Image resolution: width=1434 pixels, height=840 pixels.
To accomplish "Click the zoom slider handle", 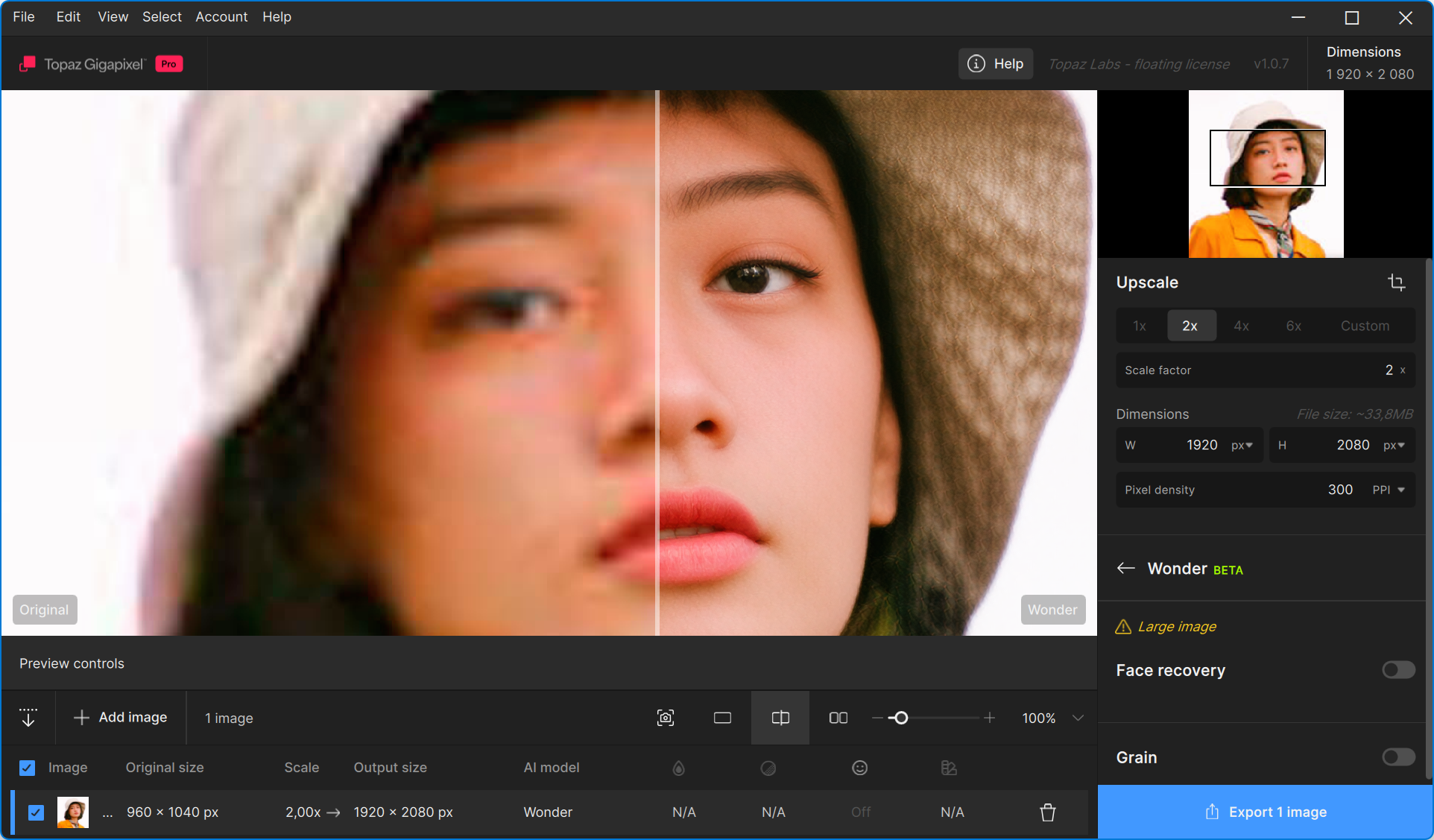I will tap(901, 718).
